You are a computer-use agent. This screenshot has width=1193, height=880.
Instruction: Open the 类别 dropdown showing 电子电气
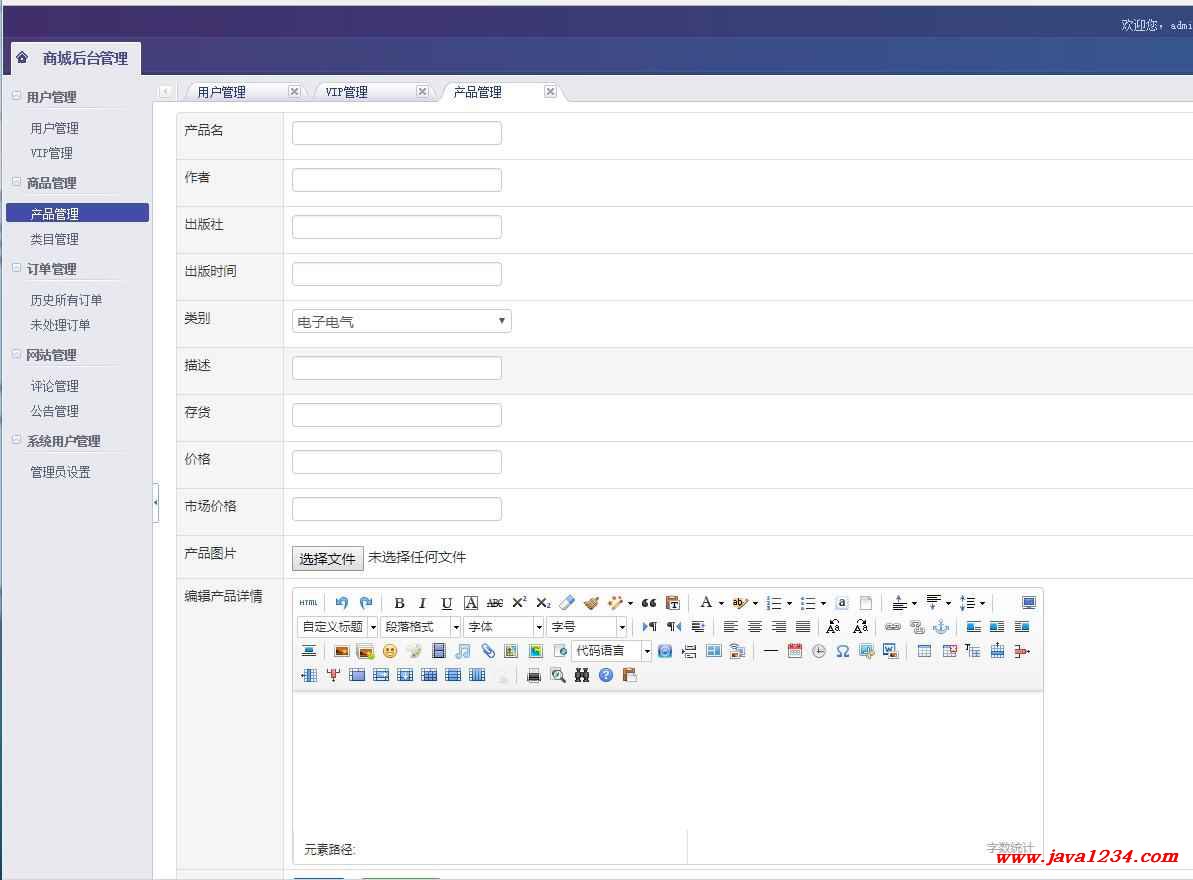(401, 321)
